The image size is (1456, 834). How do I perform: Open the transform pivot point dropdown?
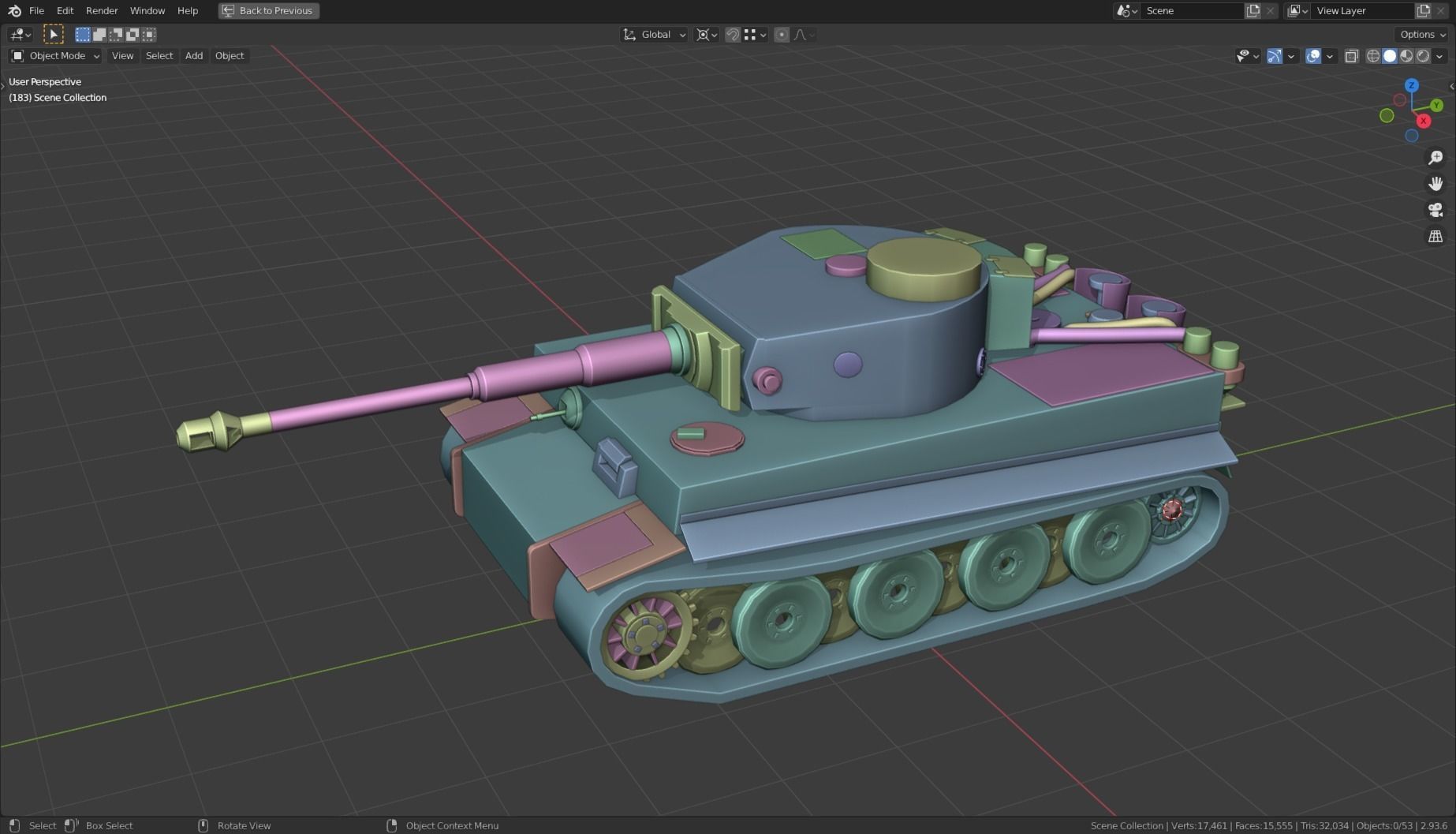(x=707, y=35)
